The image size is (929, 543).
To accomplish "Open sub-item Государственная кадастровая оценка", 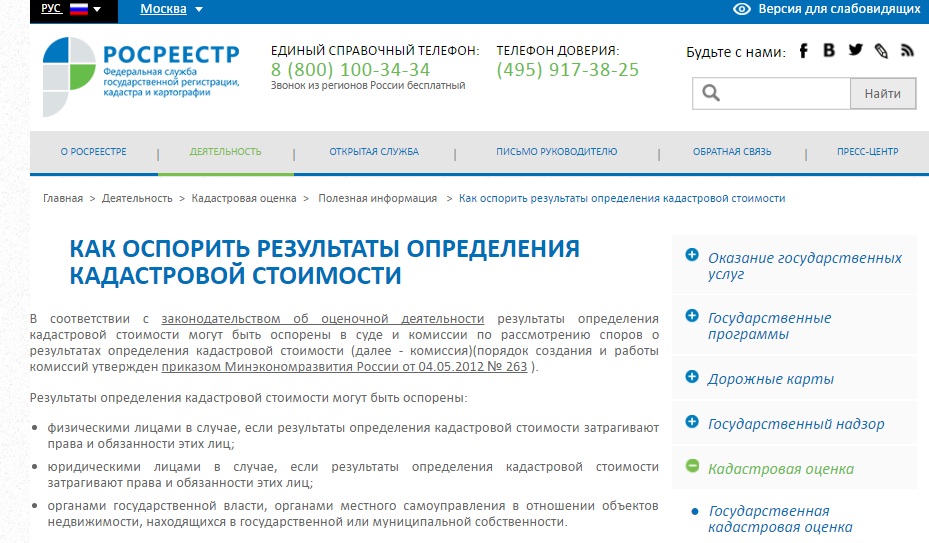I will click(780, 519).
